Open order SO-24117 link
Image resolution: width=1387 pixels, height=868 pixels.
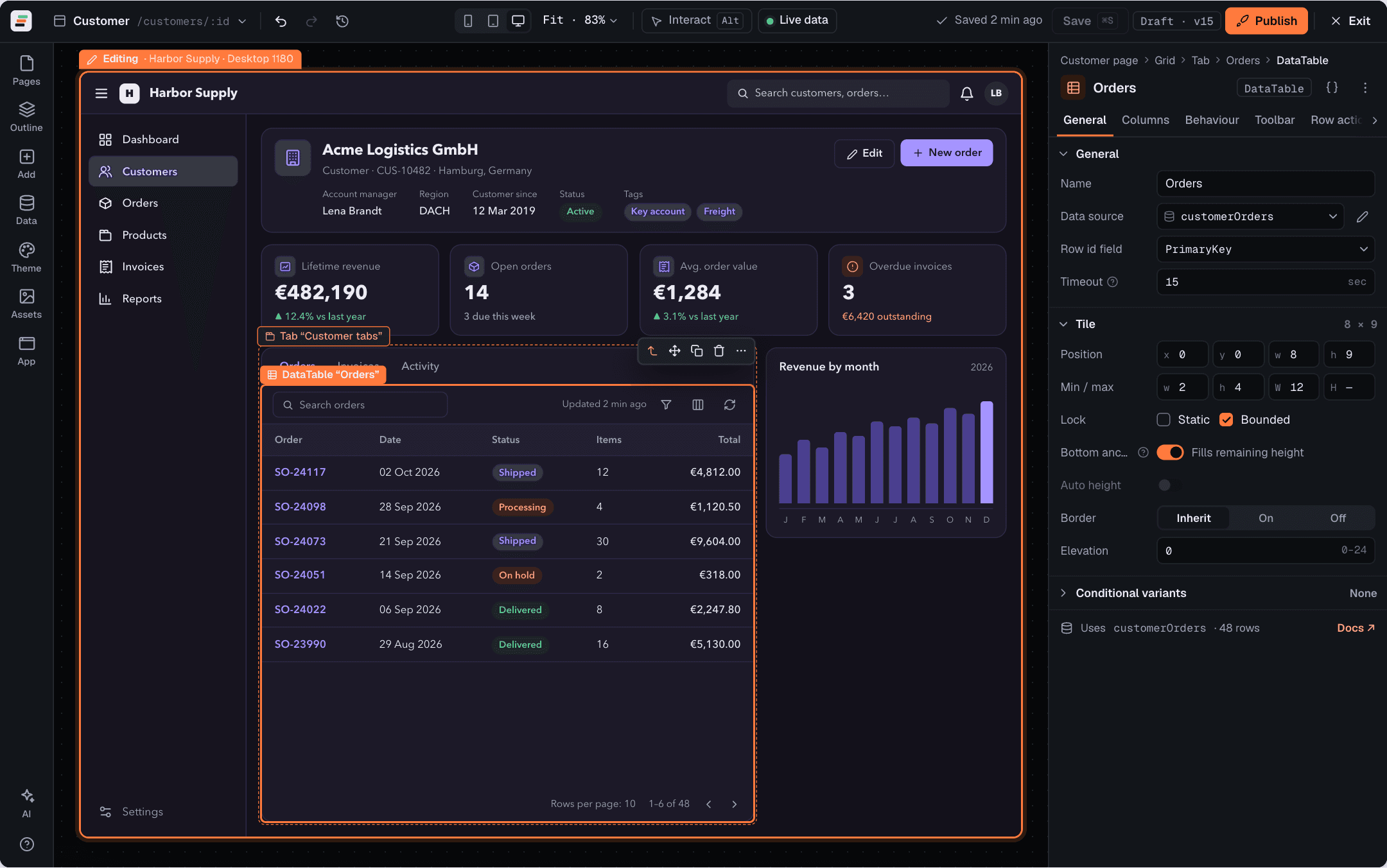[300, 472]
